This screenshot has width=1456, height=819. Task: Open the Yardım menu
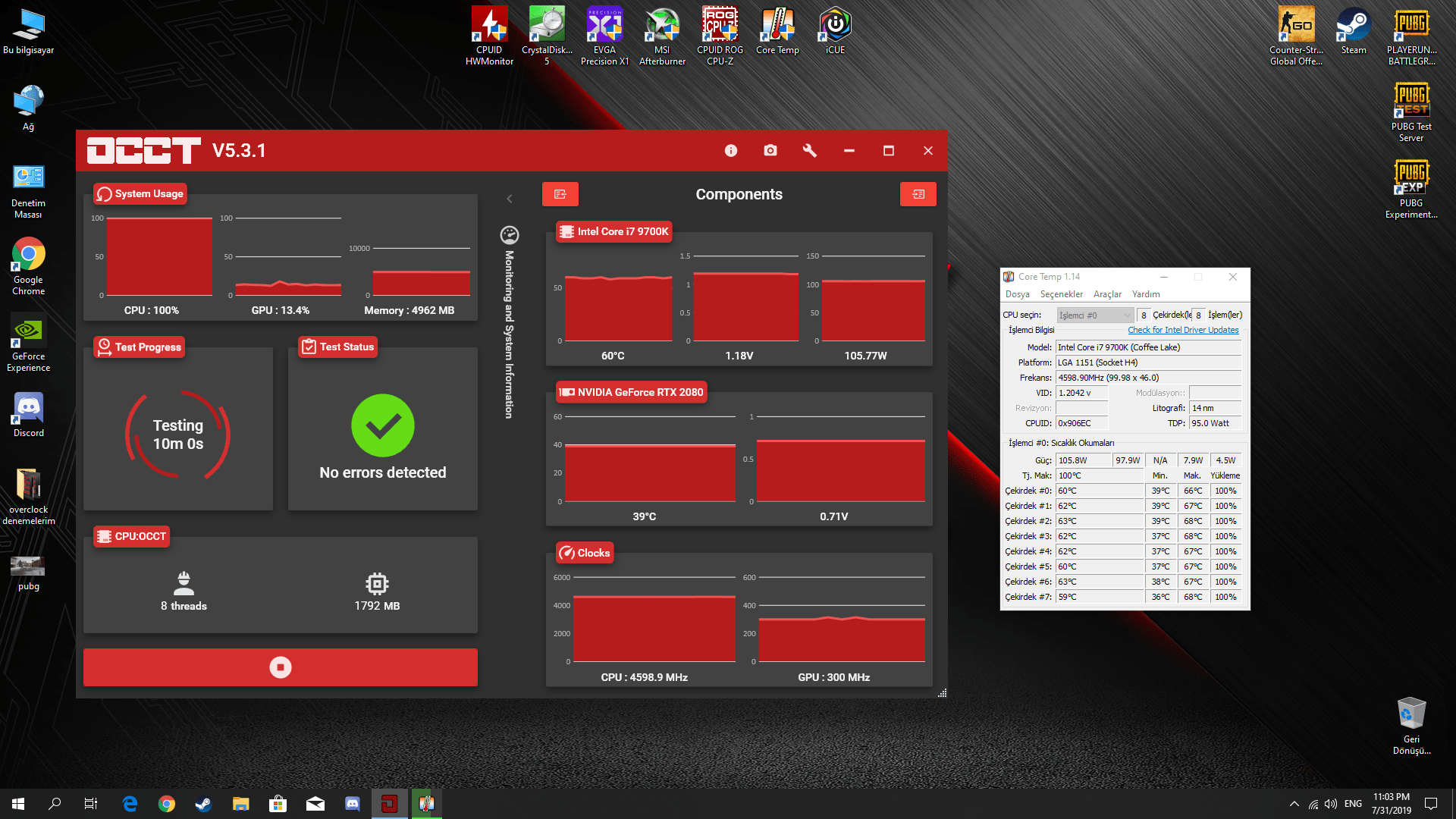1145,294
